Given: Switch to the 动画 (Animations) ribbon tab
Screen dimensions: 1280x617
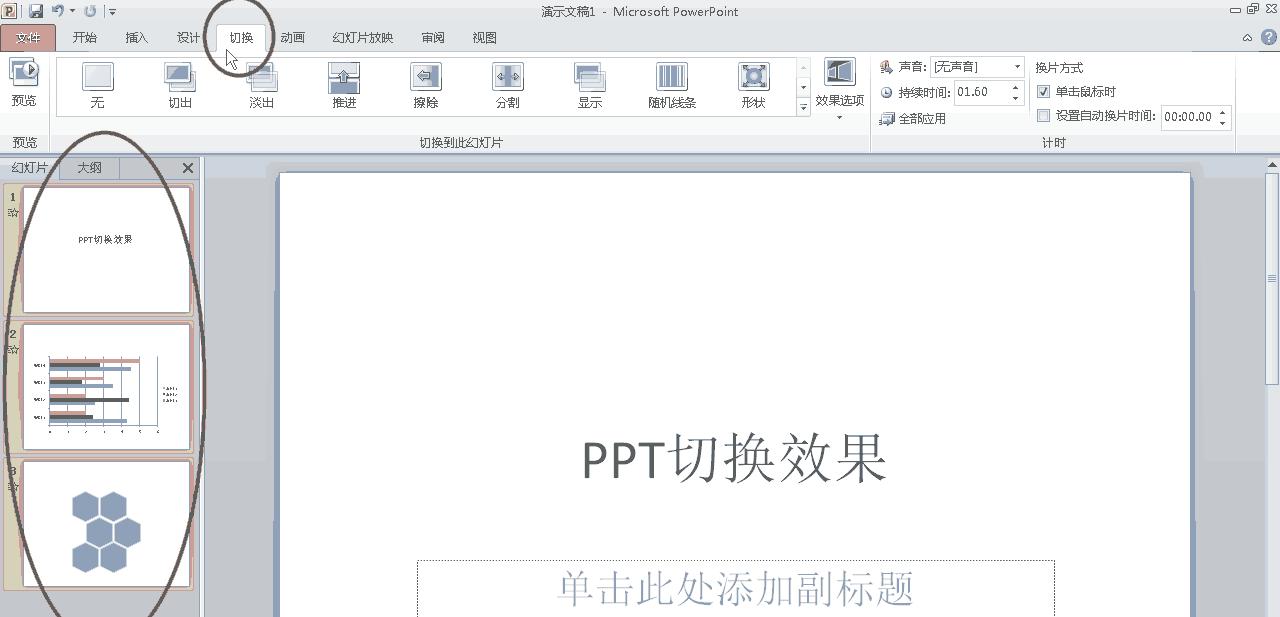Looking at the screenshot, I should tap(291, 37).
